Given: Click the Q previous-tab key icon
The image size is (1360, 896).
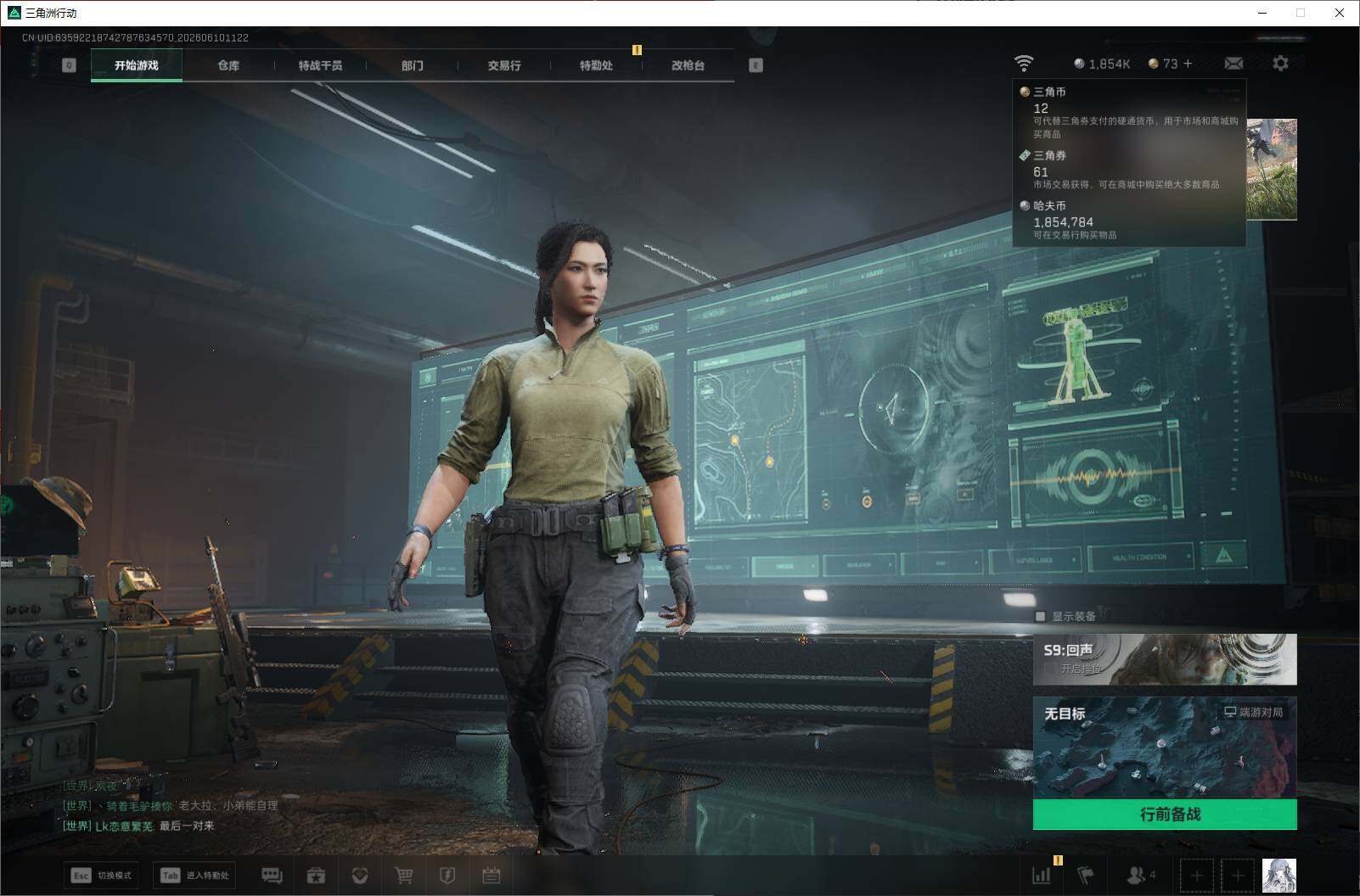Looking at the screenshot, I should click(70, 65).
